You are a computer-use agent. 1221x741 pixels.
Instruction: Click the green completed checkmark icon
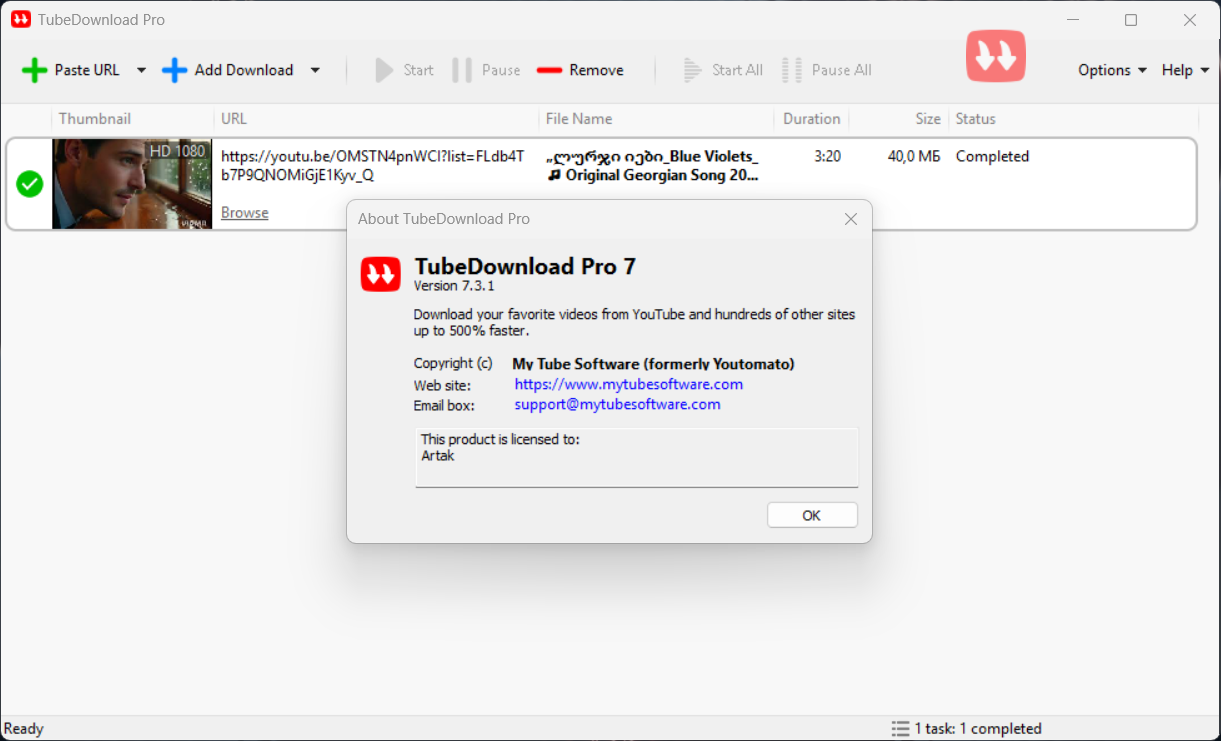(x=30, y=184)
